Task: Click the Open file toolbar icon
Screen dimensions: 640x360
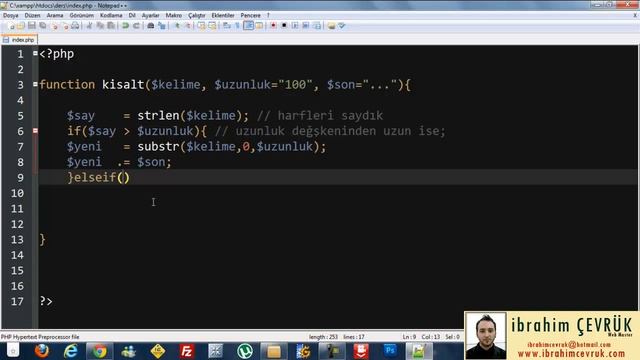Action: tap(20, 26)
